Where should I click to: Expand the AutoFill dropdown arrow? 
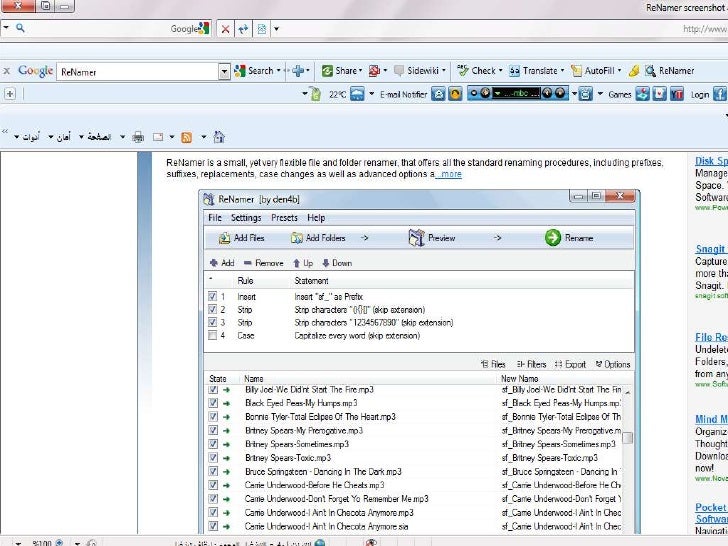(x=619, y=71)
